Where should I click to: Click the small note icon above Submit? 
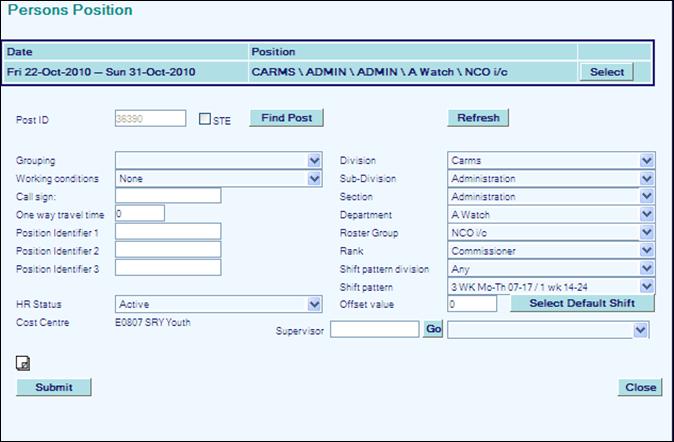tap(22, 364)
